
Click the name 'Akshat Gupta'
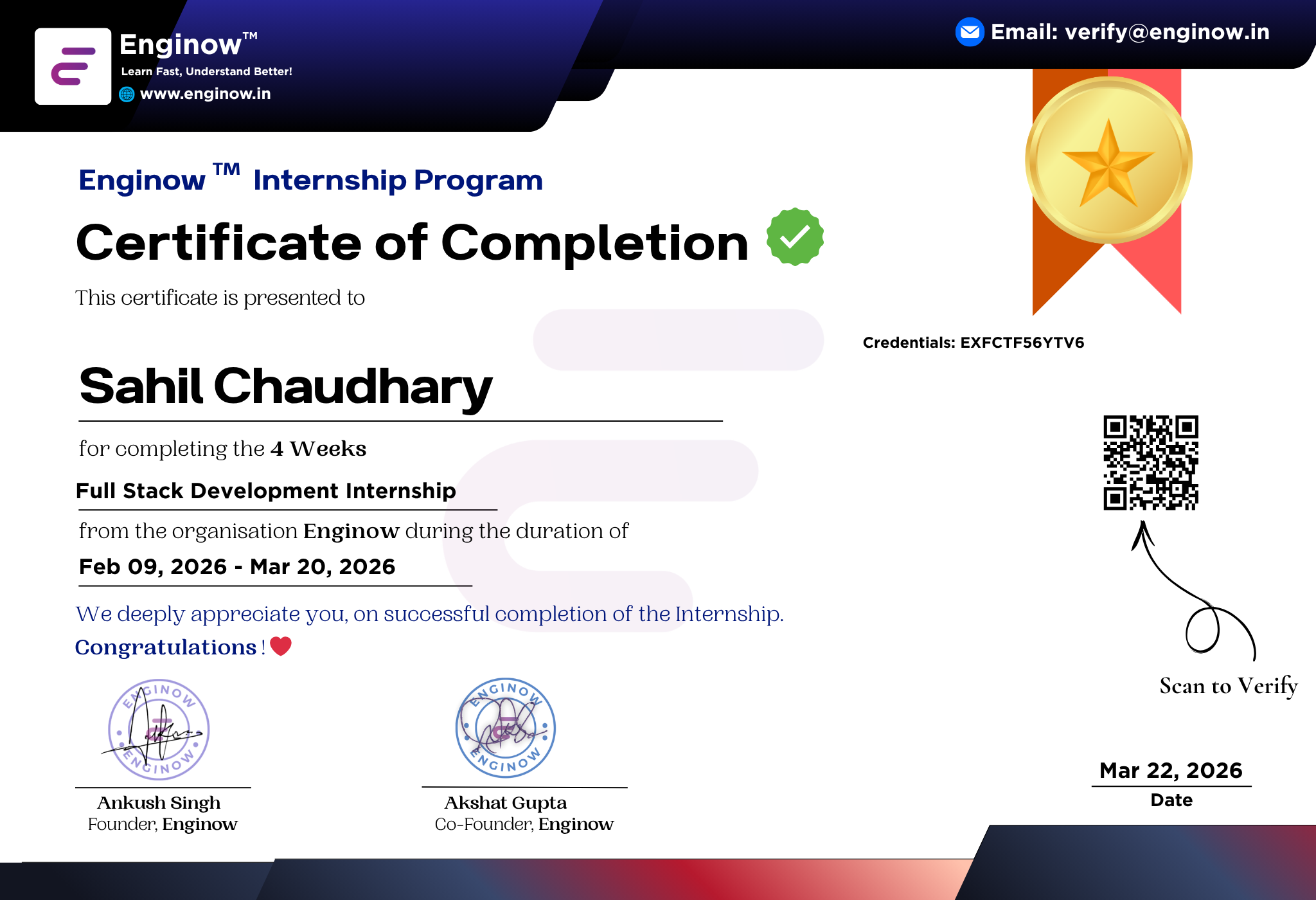click(x=506, y=803)
